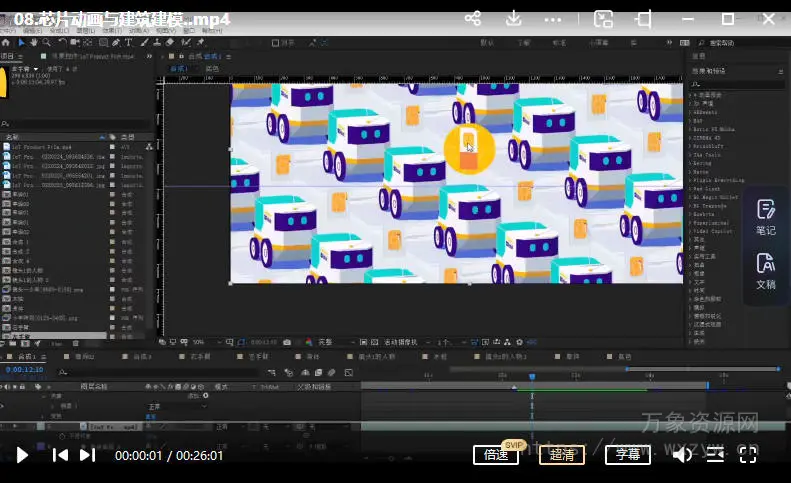Image resolution: width=791 pixels, height=483 pixels.
Task: Open the 超清 video quality menu
Action: coord(562,455)
